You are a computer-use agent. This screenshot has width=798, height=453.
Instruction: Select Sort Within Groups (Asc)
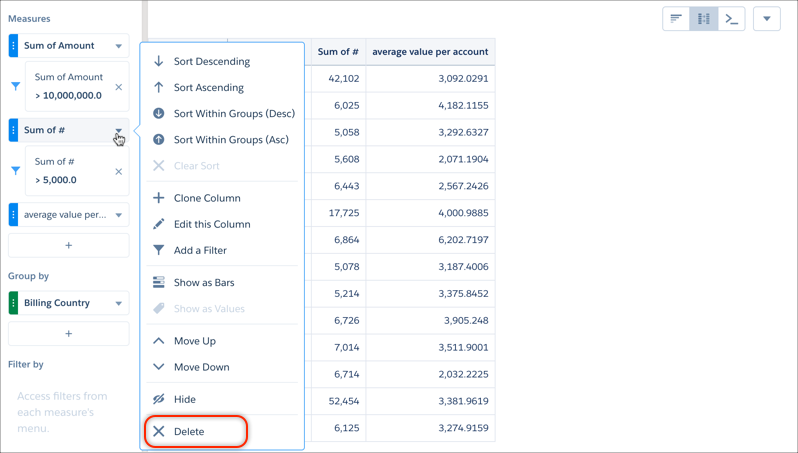coord(222,139)
